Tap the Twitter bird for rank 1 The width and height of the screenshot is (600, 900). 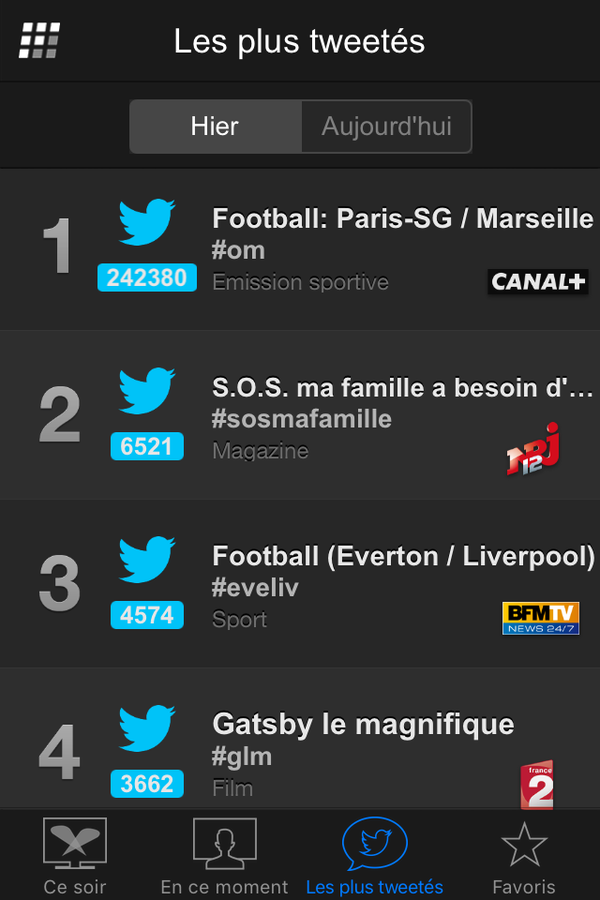tap(147, 222)
